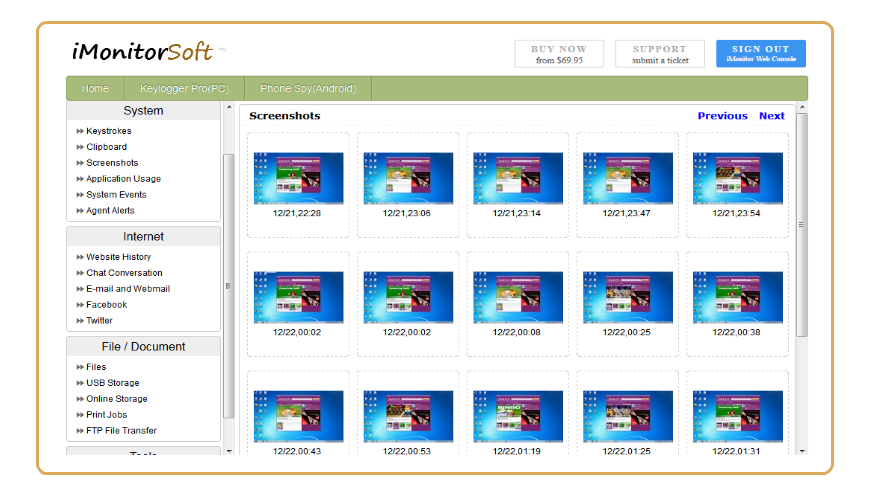
Task: Open screenshot taken 12/22,00:08
Action: click(518, 297)
